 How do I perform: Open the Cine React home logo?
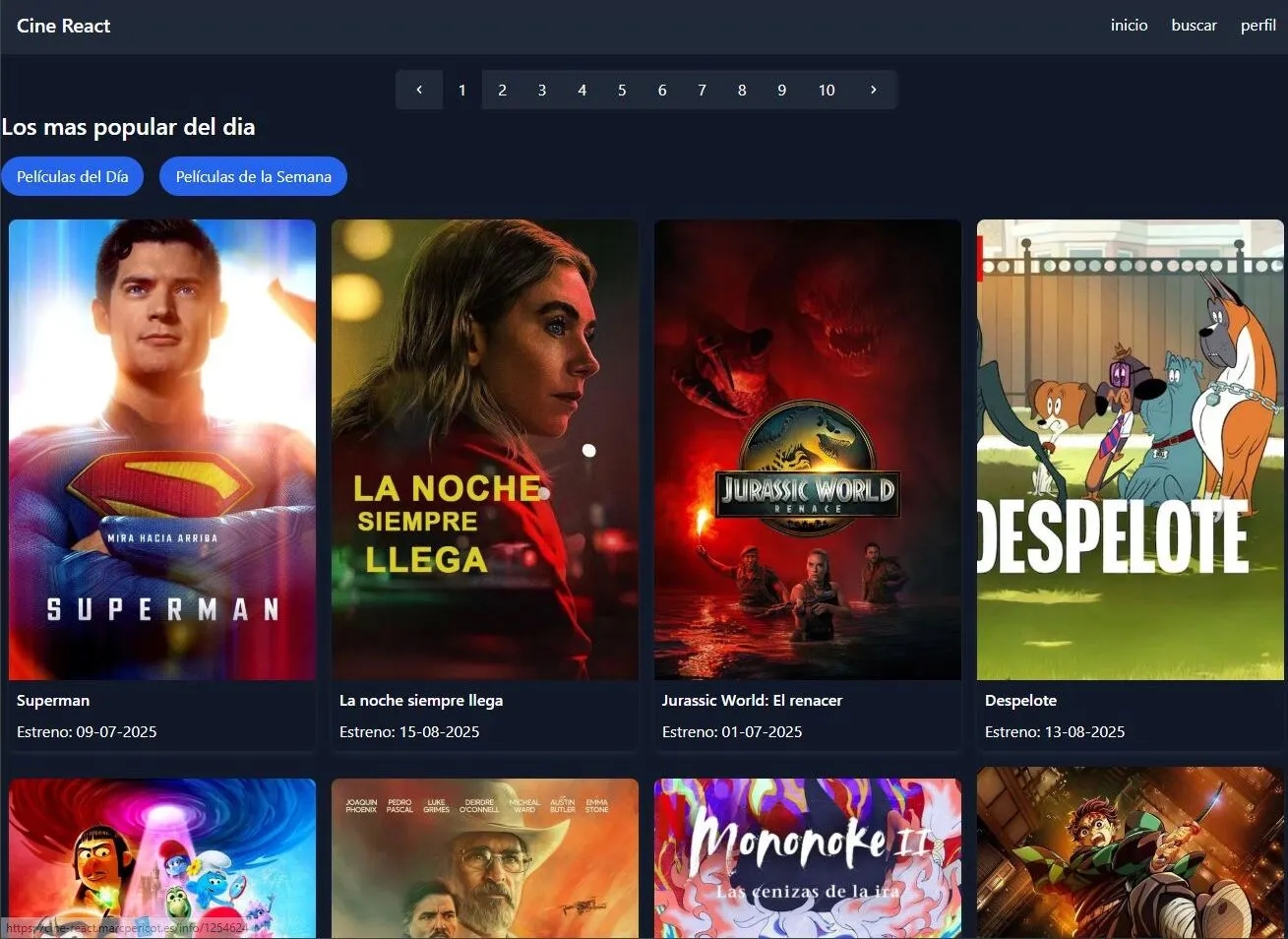tap(63, 26)
